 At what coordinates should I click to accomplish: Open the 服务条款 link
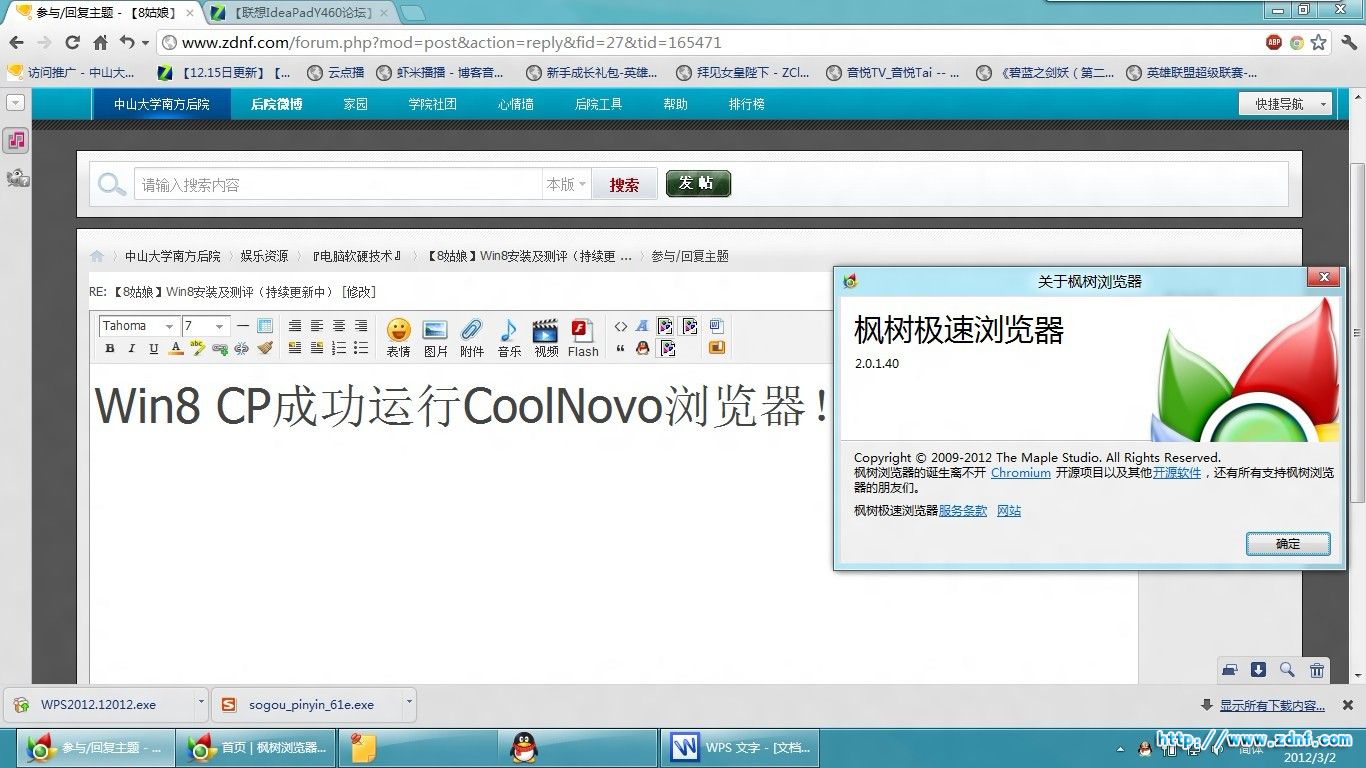963,511
